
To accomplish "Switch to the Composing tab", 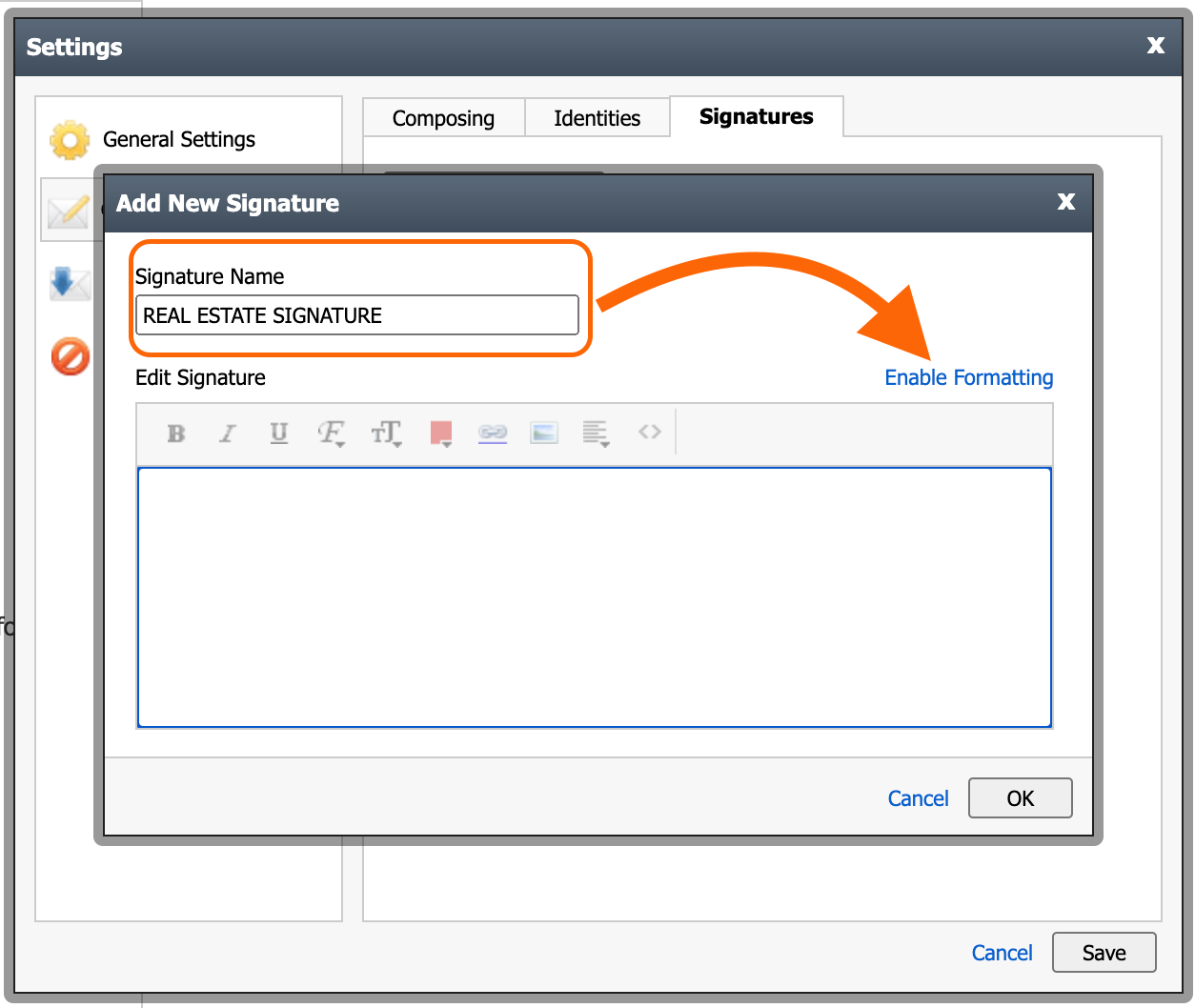I will click(442, 117).
